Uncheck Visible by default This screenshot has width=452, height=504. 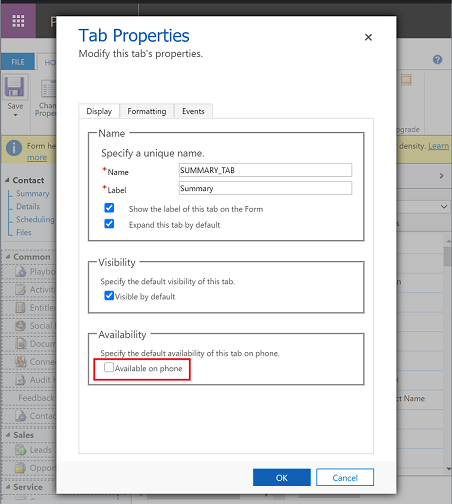point(109,295)
